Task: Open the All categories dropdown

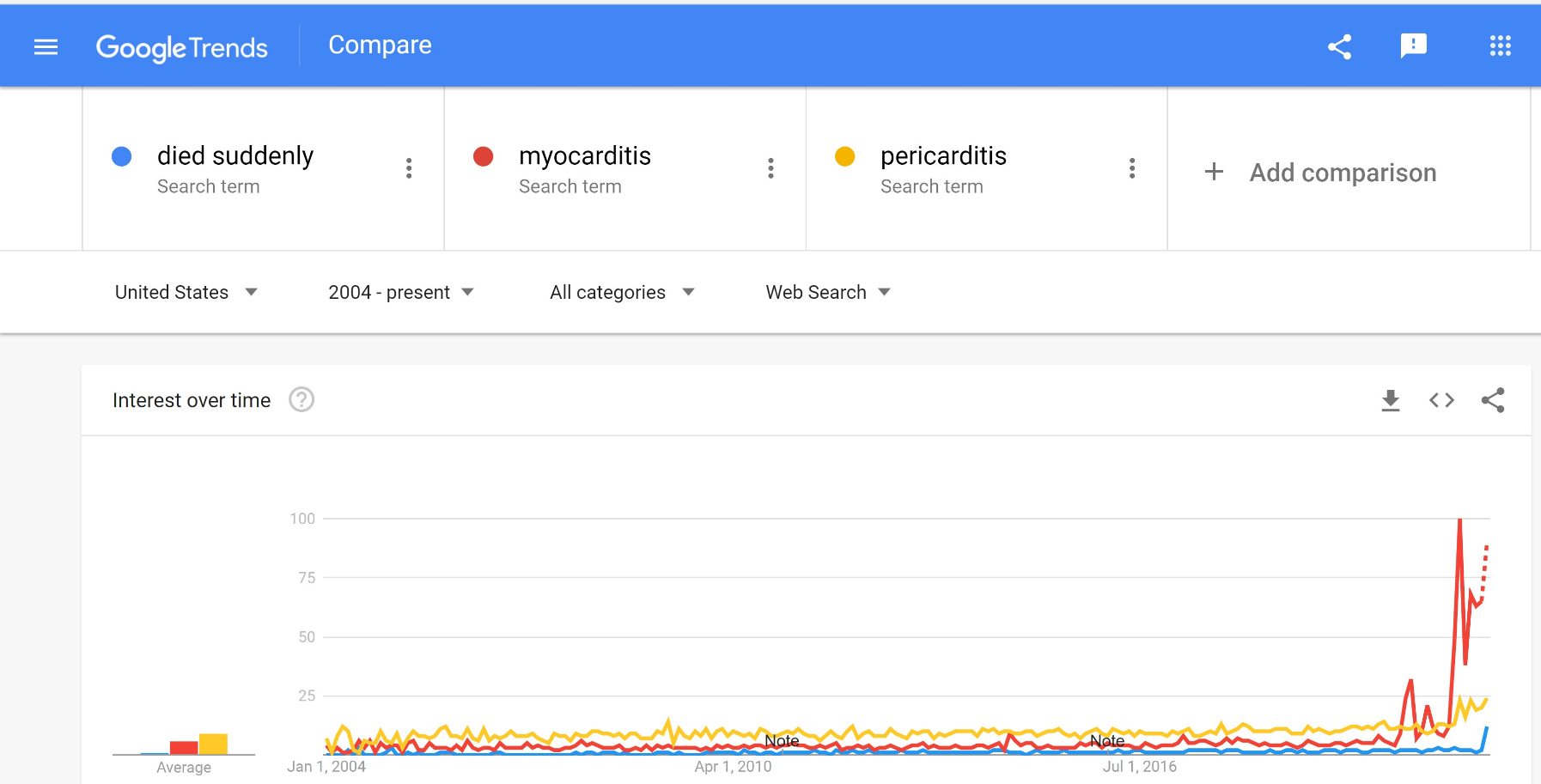Action: coord(622,293)
